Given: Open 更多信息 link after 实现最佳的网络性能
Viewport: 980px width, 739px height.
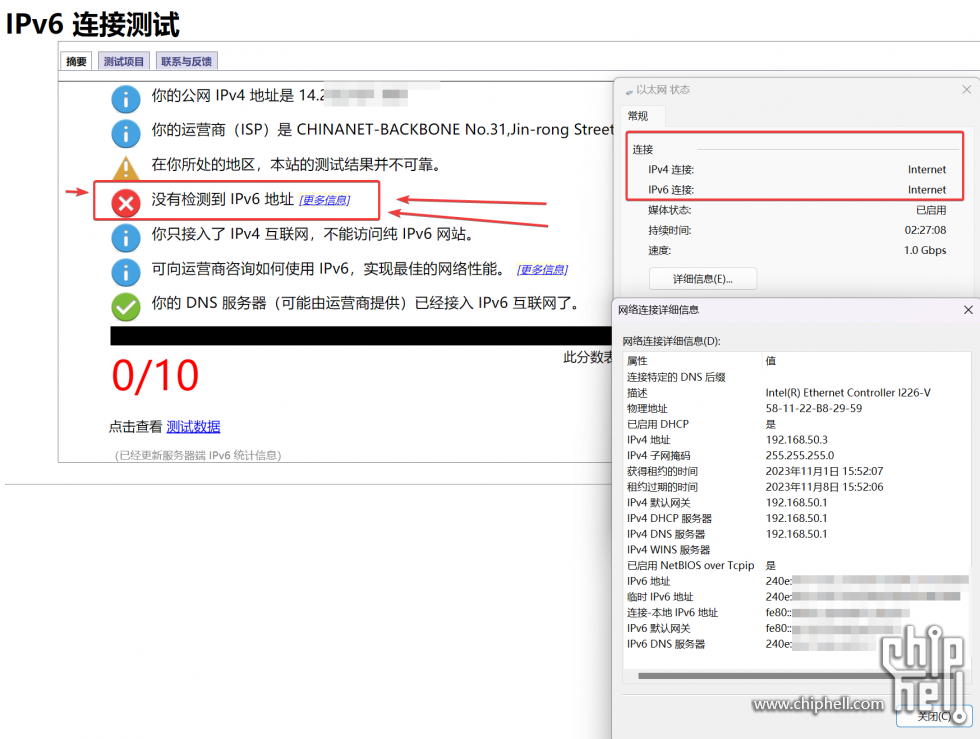Looking at the screenshot, I should pos(542,269).
